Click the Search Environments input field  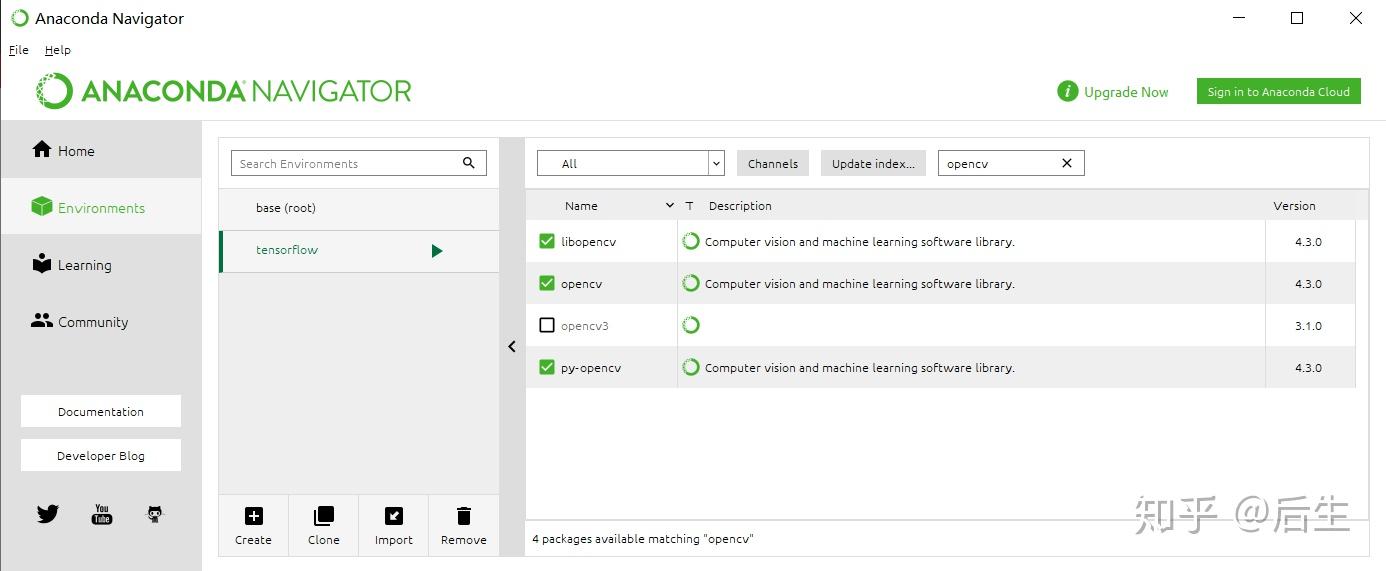point(345,163)
